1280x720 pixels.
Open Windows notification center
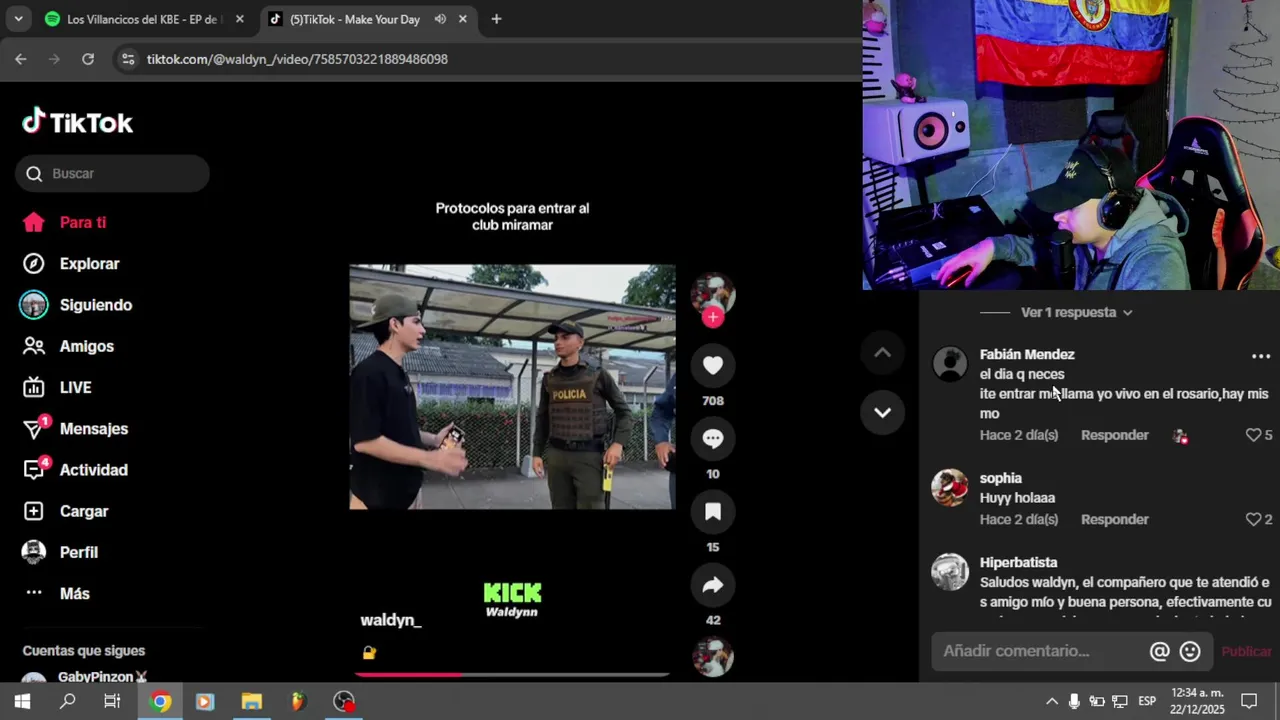(1249, 701)
